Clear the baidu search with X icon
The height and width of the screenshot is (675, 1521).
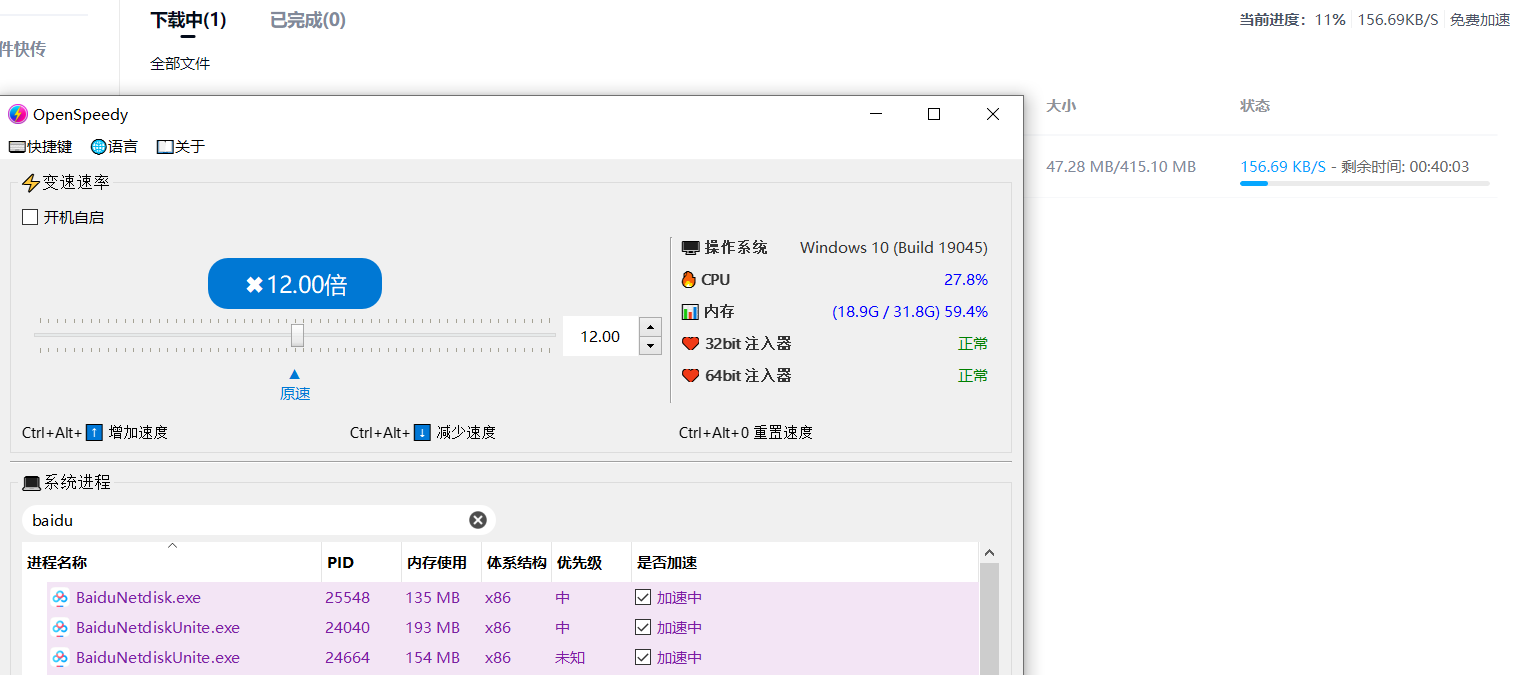pos(478,520)
